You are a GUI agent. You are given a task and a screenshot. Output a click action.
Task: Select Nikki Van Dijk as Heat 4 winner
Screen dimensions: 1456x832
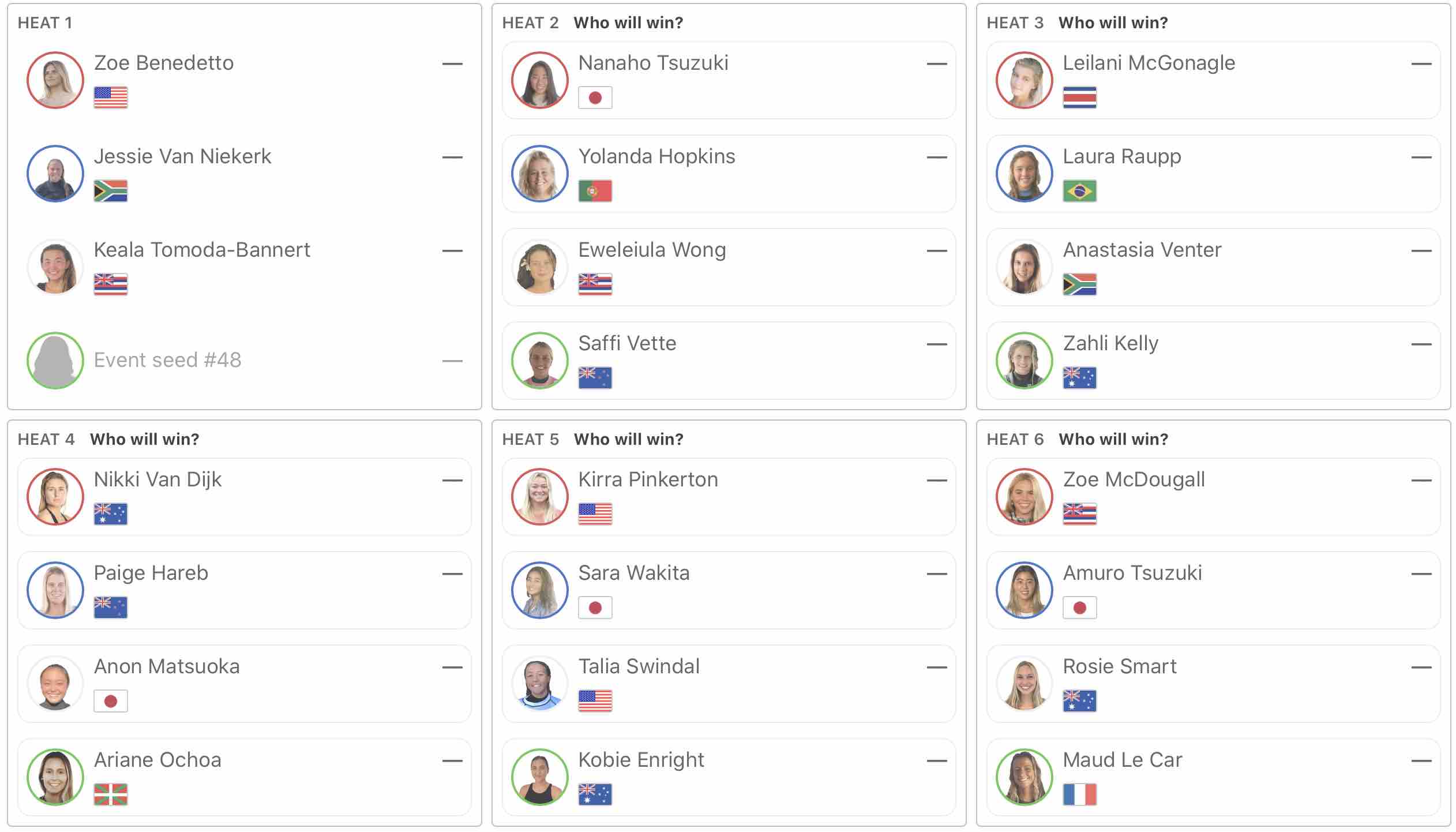click(244, 497)
